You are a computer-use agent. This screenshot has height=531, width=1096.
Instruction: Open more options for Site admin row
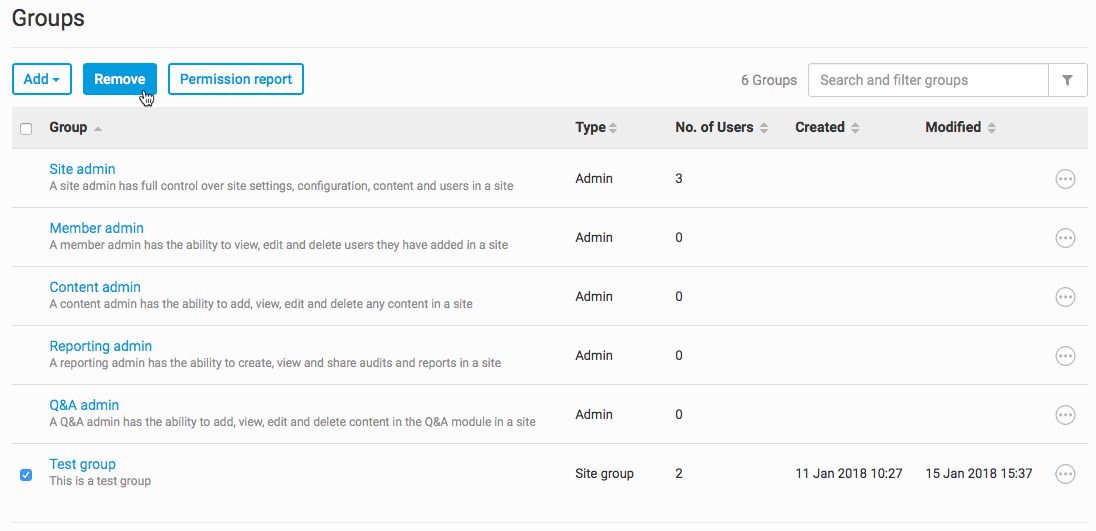[x=1065, y=179]
